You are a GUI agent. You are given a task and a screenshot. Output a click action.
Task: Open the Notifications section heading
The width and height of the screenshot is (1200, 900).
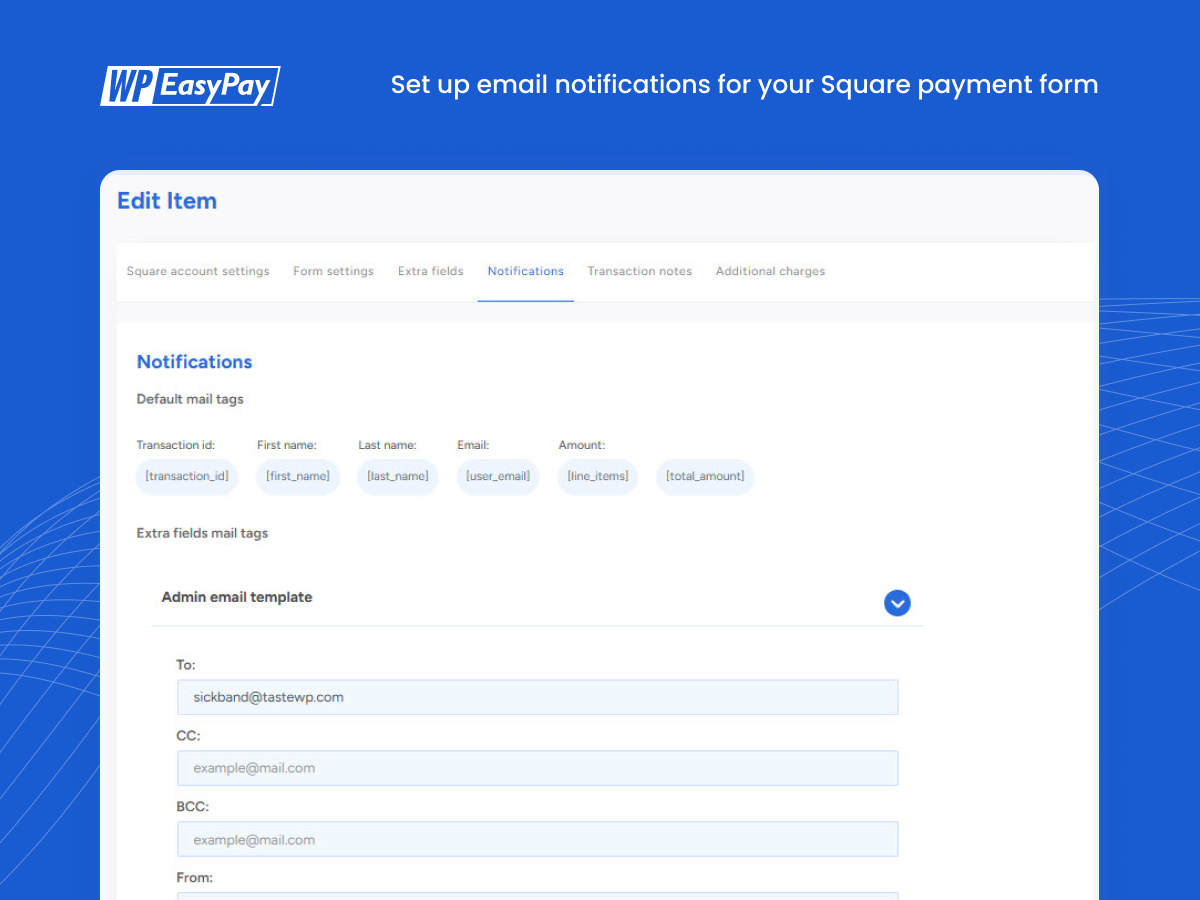click(x=194, y=362)
